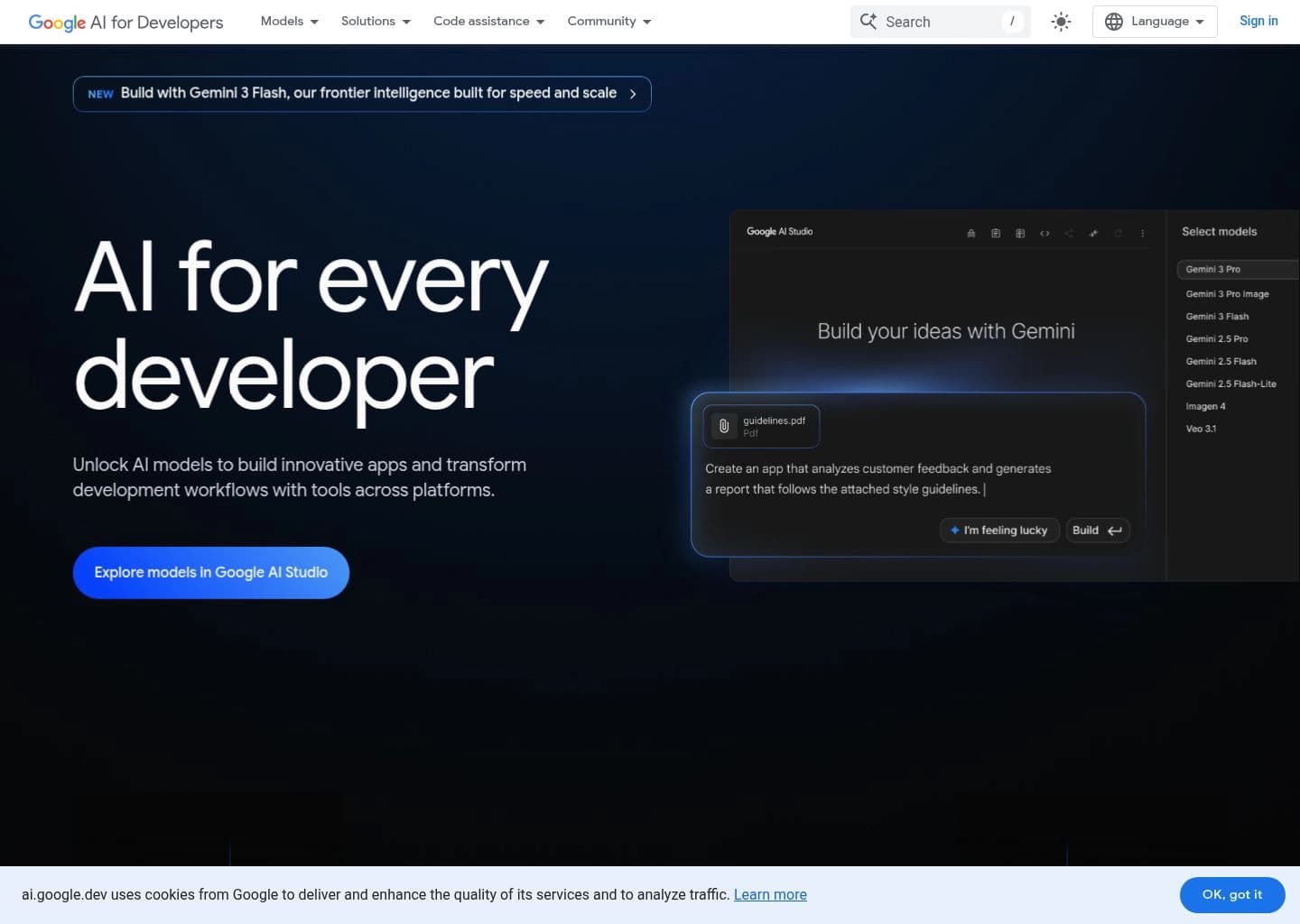The width and height of the screenshot is (1300, 924).
Task: Click the Build button
Action: pos(1097,531)
